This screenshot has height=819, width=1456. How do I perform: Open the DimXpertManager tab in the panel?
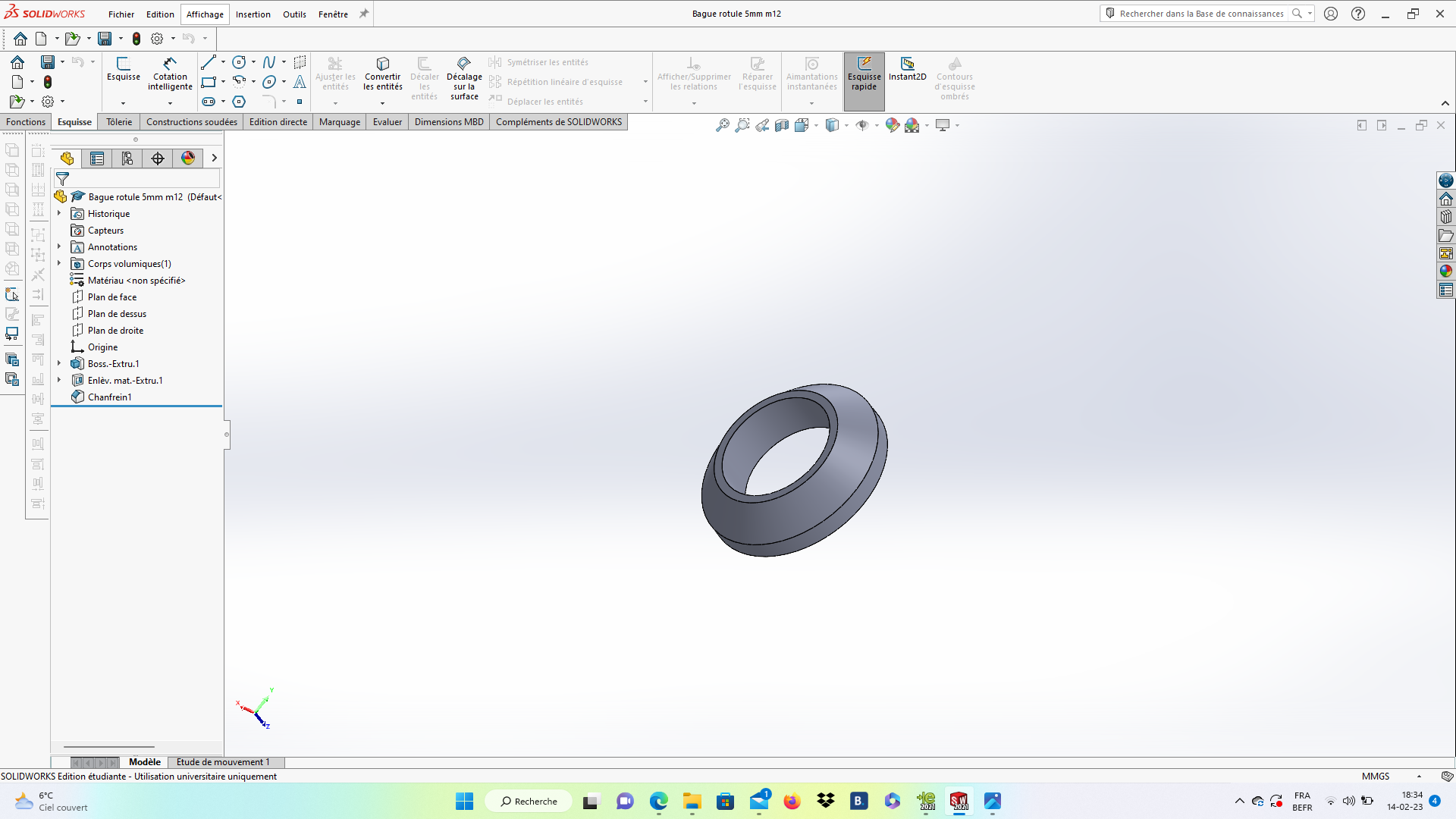tap(158, 158)
